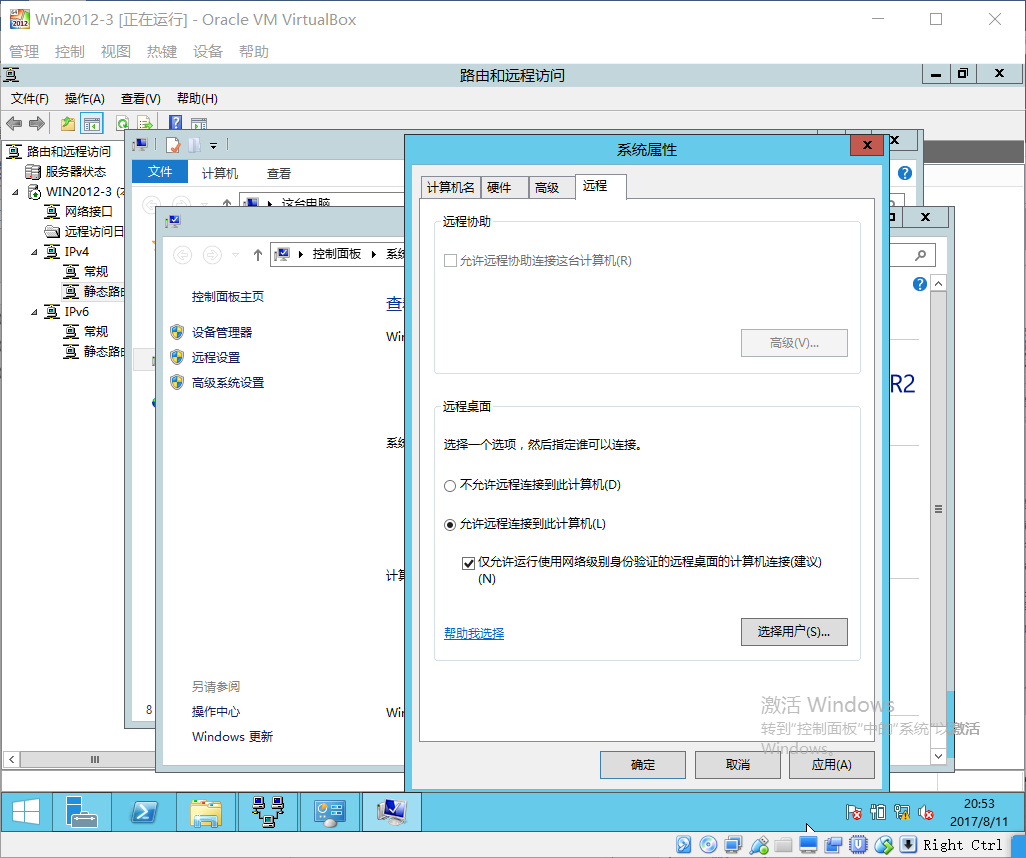Click the Refresh icon in MMC toolbar
This screenshot has height=858, width=1026.
click(x=122, y=123)
